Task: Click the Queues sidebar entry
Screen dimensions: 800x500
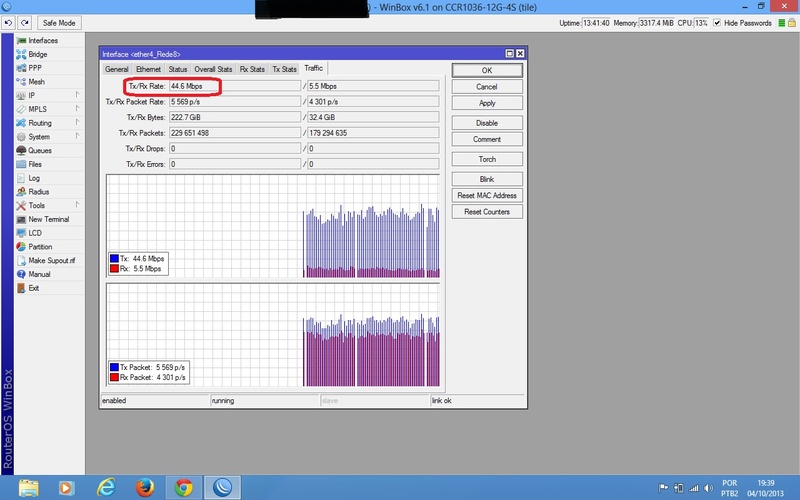Action: click(40, 151)
